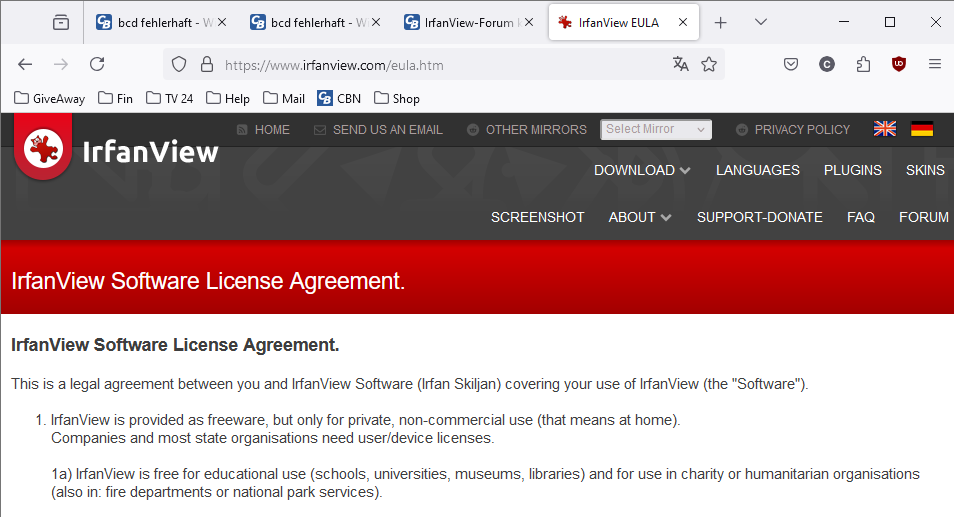954x517 pixels.
Task: Open OTHER MIRRORS link
Action: tap(535, 130)
